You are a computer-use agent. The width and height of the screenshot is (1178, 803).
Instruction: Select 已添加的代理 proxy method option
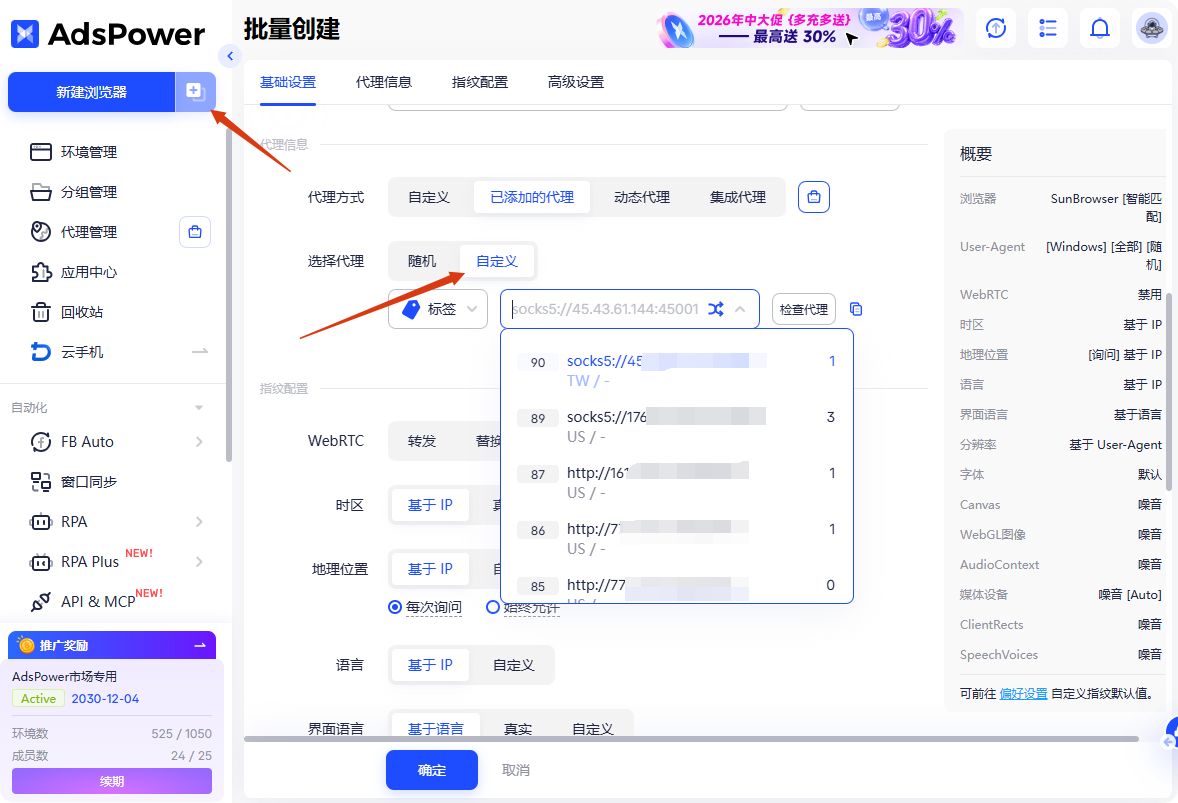coord(532,197)
